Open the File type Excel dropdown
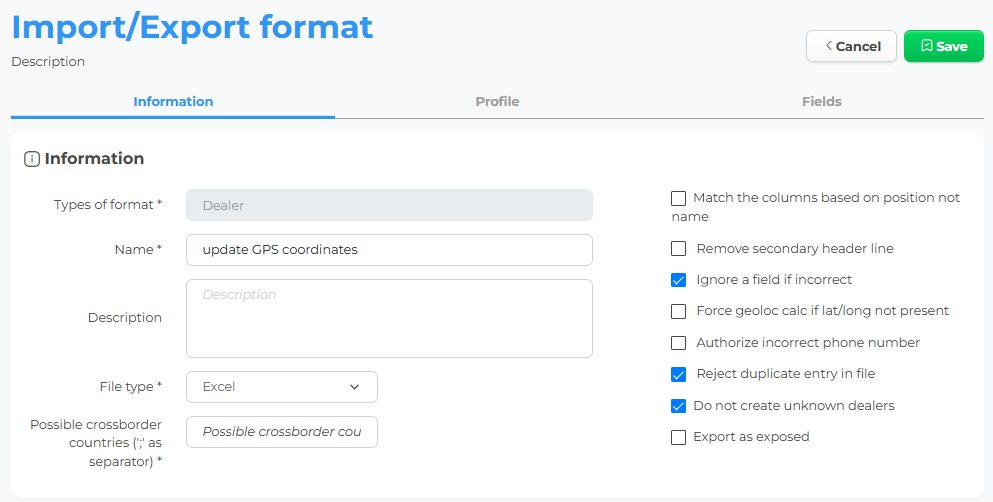Viewport: 993px width, 502px height. coord(282,387)
